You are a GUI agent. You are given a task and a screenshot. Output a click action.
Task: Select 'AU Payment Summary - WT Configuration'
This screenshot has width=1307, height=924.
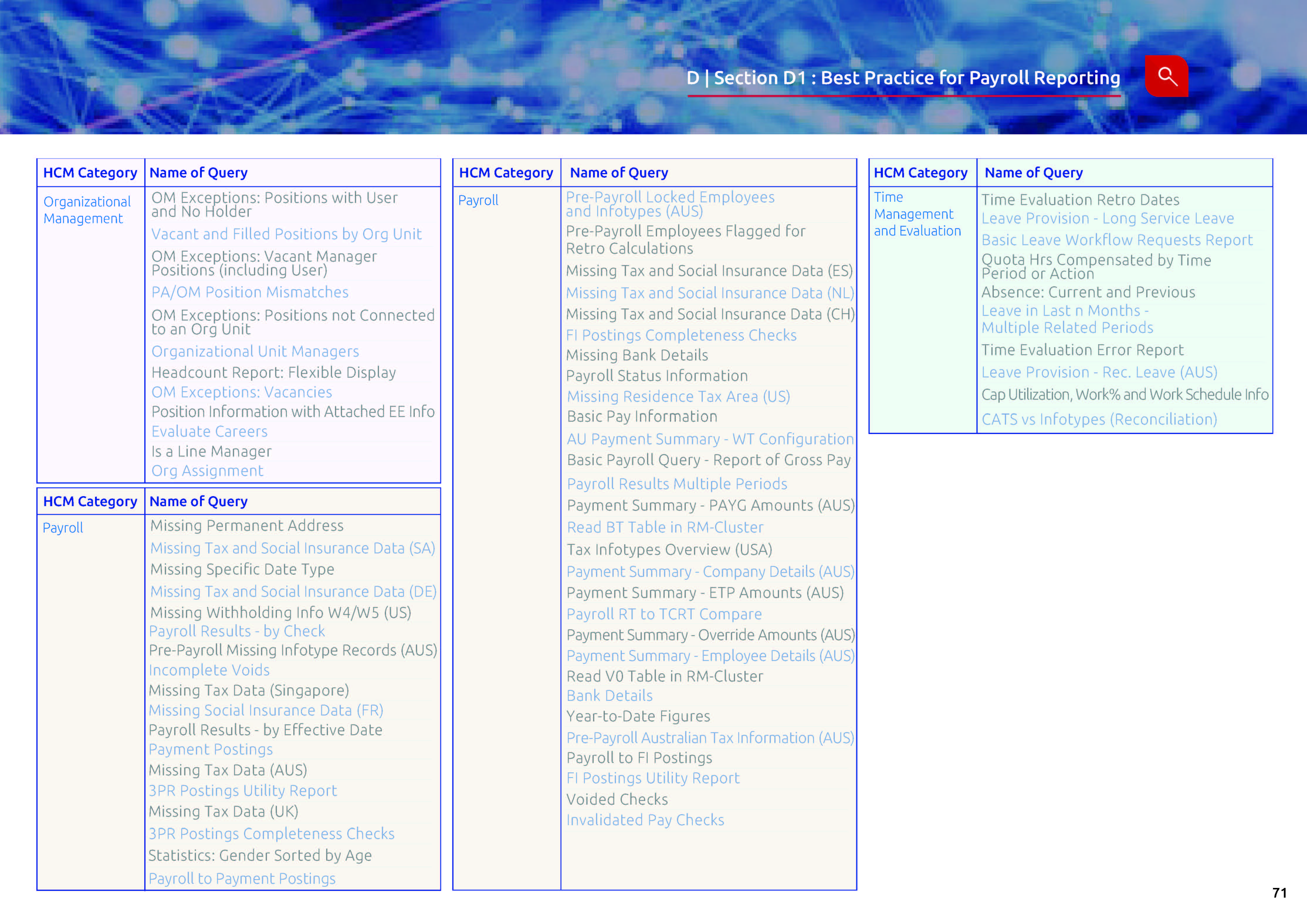tap(710, 439)
